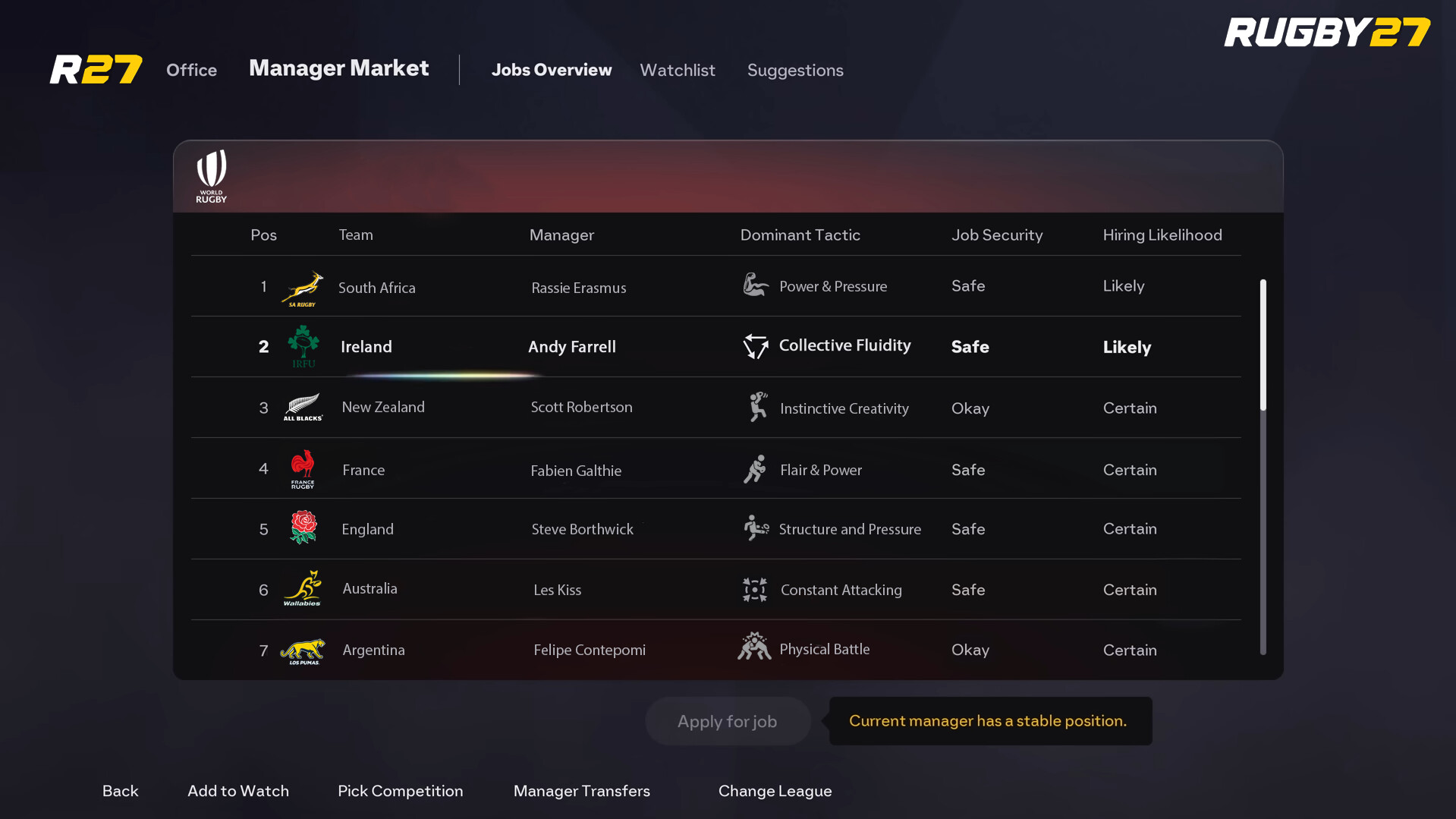Open the Suggestions tab
The image size is (1456, 819).
794,70
